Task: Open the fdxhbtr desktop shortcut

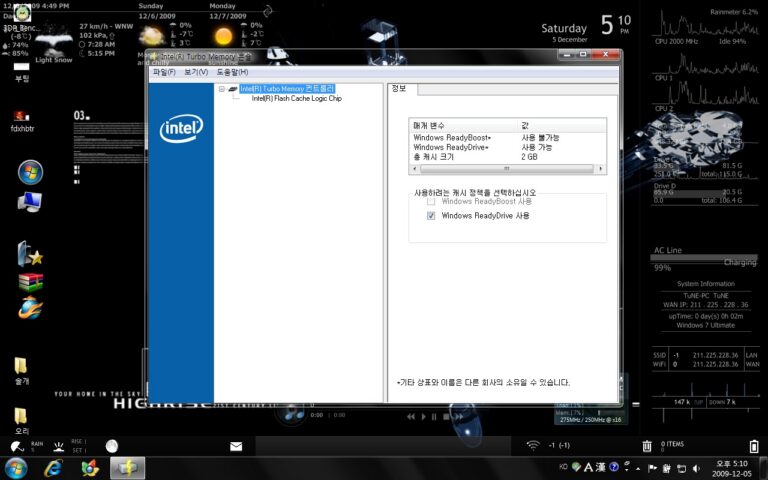Action: coord(22,122)
